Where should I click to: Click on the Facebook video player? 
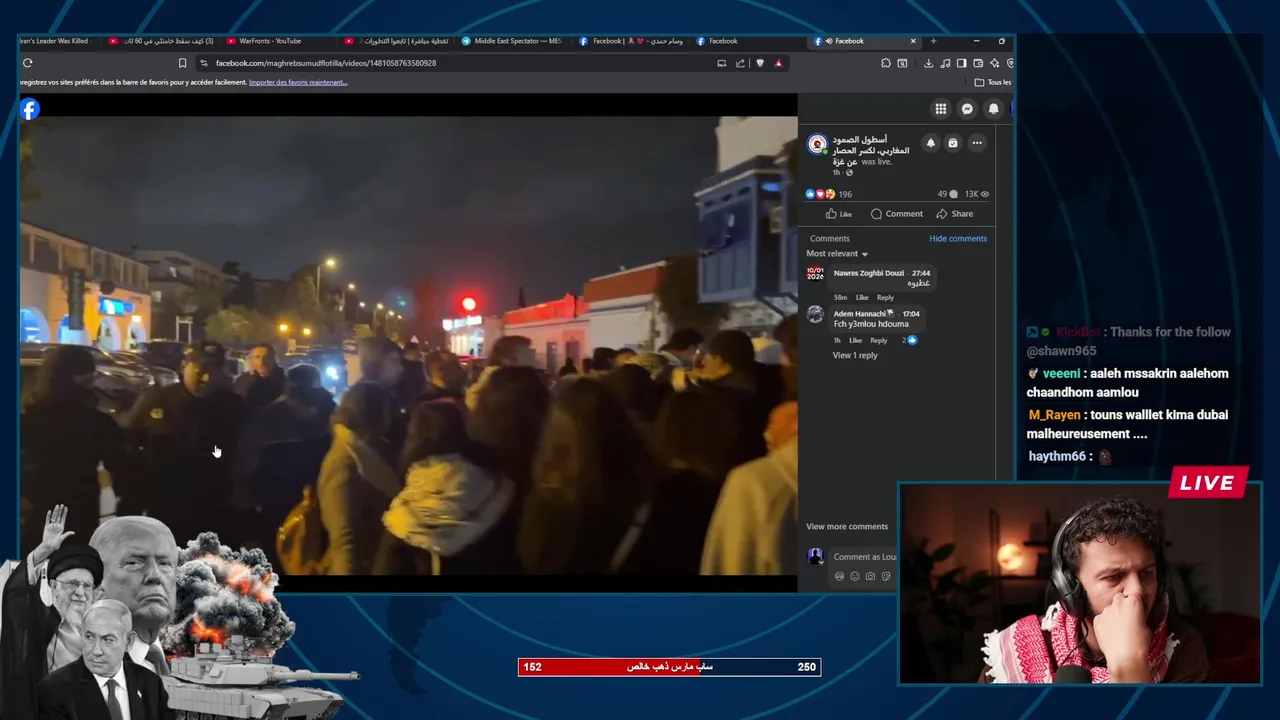click(x=408, y=345)
